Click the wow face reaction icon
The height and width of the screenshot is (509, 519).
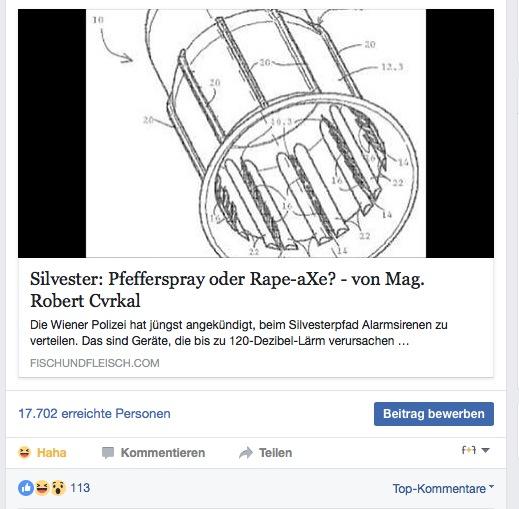tap(58, 488)
